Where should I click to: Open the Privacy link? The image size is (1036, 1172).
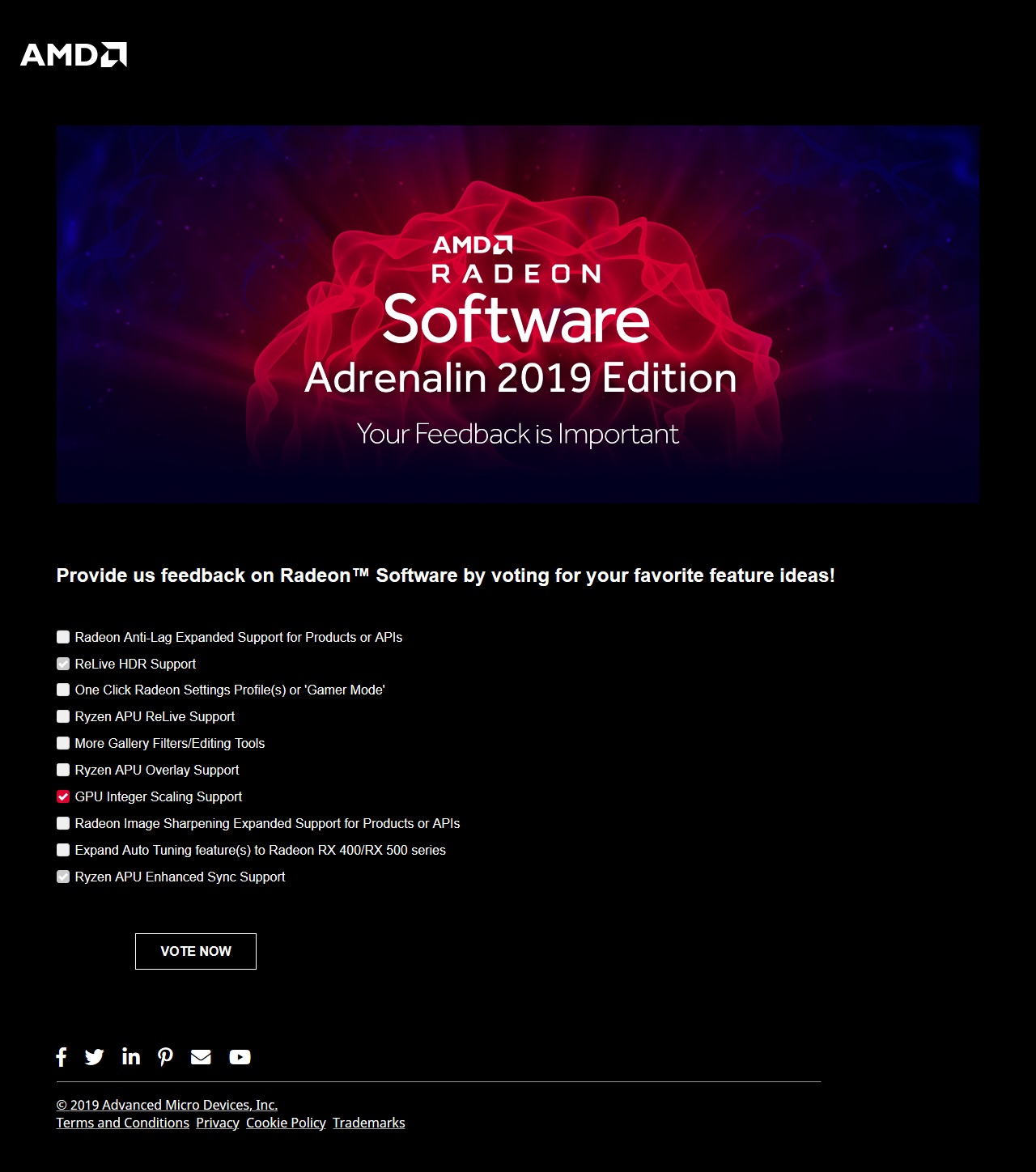[x=218, y=1123]
